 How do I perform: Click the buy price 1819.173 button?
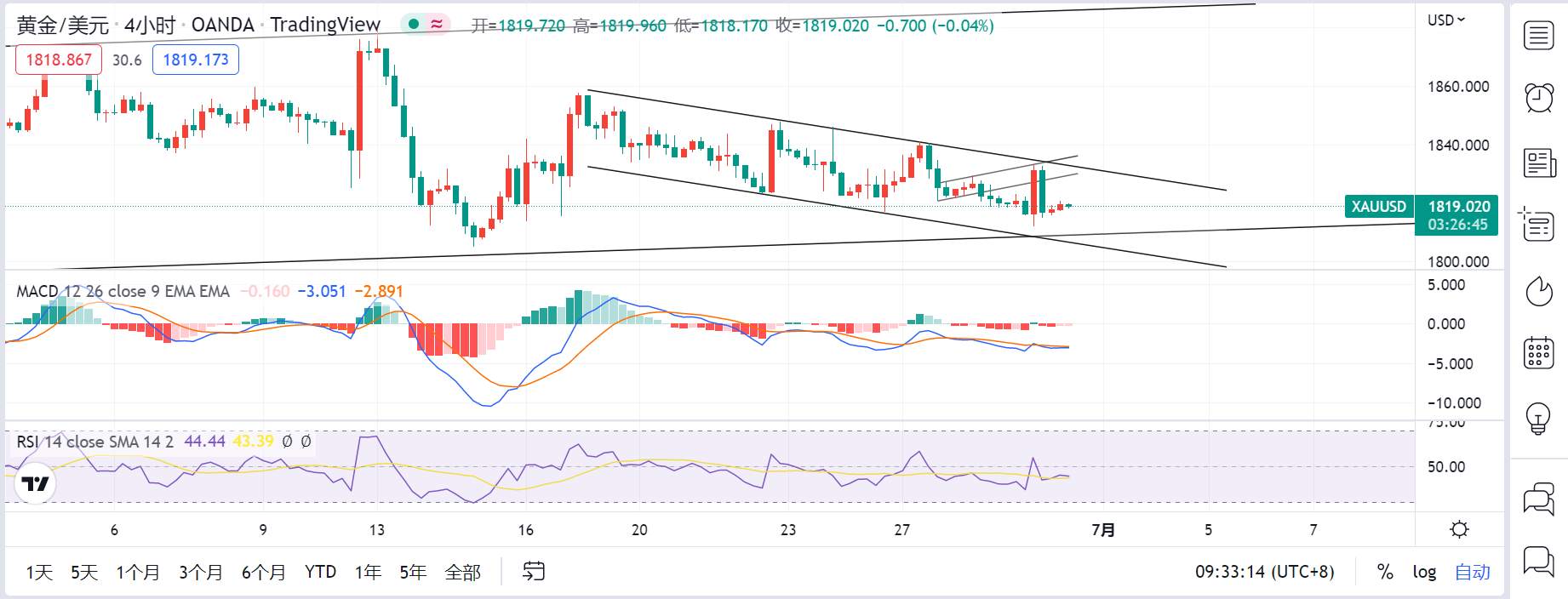coord(196,60)
